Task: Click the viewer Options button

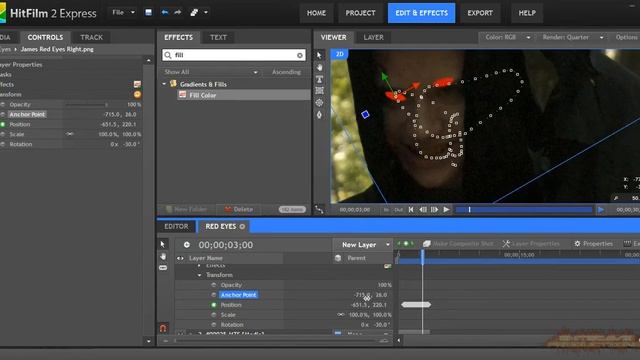Action: point(627,37)
